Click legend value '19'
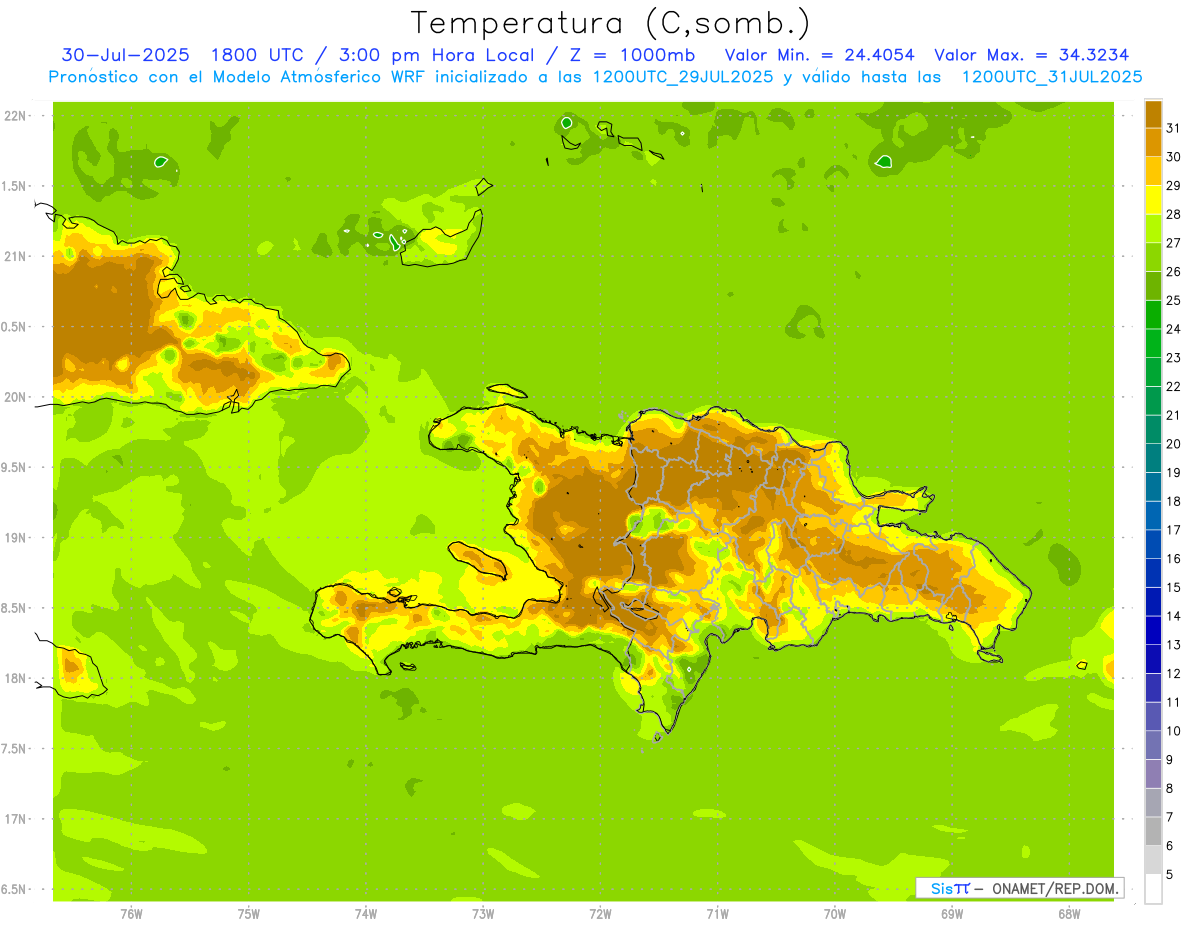This screenshot has width=1200, height=927. point(1173,472)
